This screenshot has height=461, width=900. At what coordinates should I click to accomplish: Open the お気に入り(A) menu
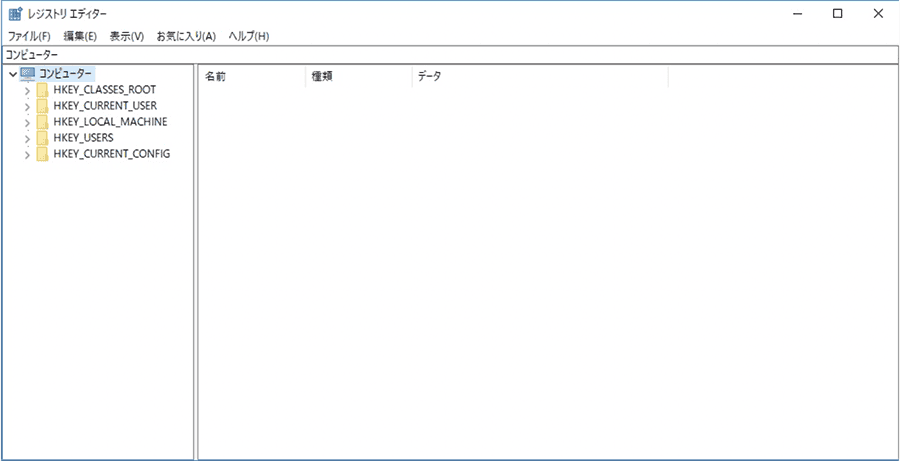186,36
